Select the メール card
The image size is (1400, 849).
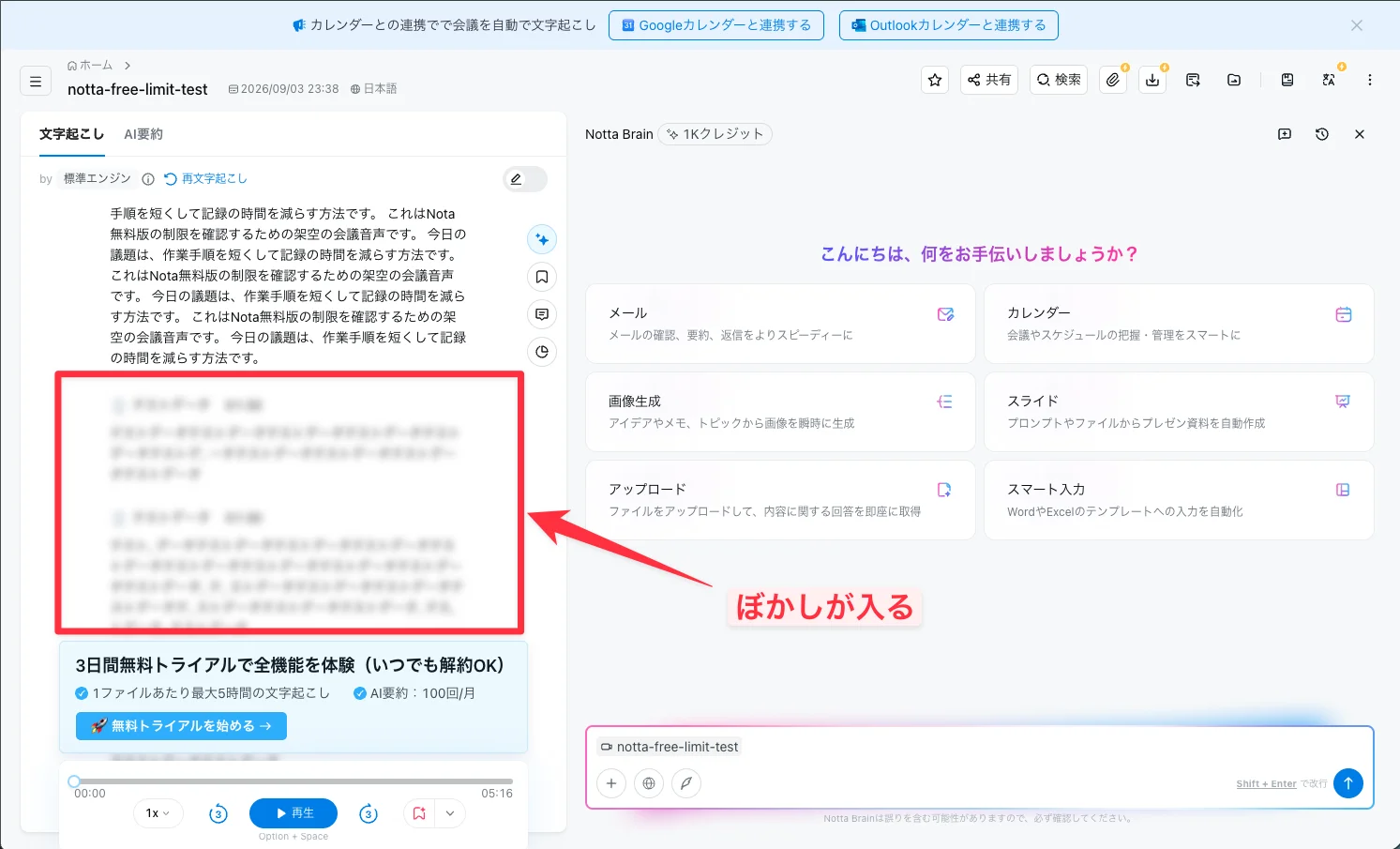pos(780,324)
